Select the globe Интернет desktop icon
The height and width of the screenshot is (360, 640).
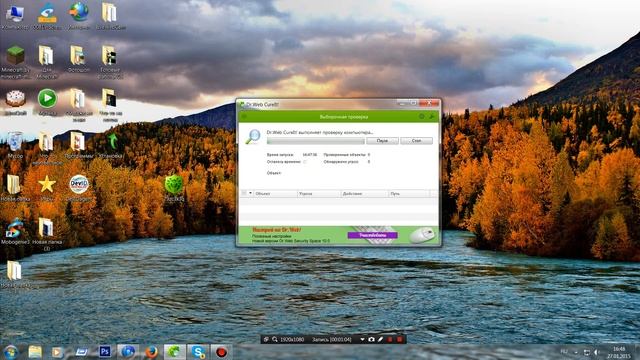(x=79, y=16)
